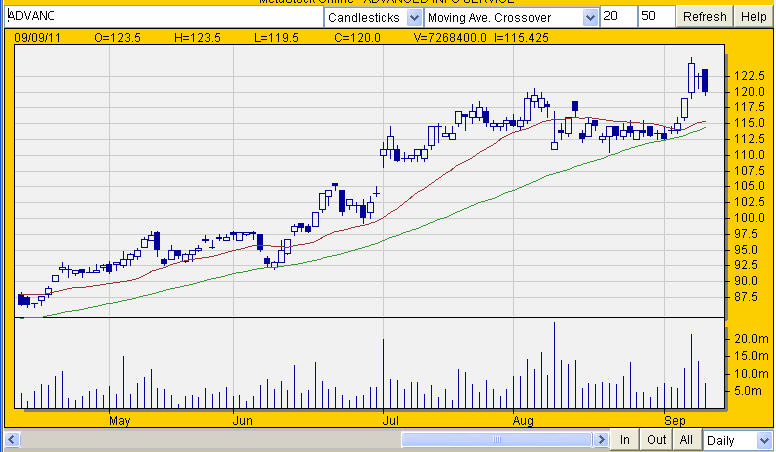Click the 87.5 price axis label

746,297
